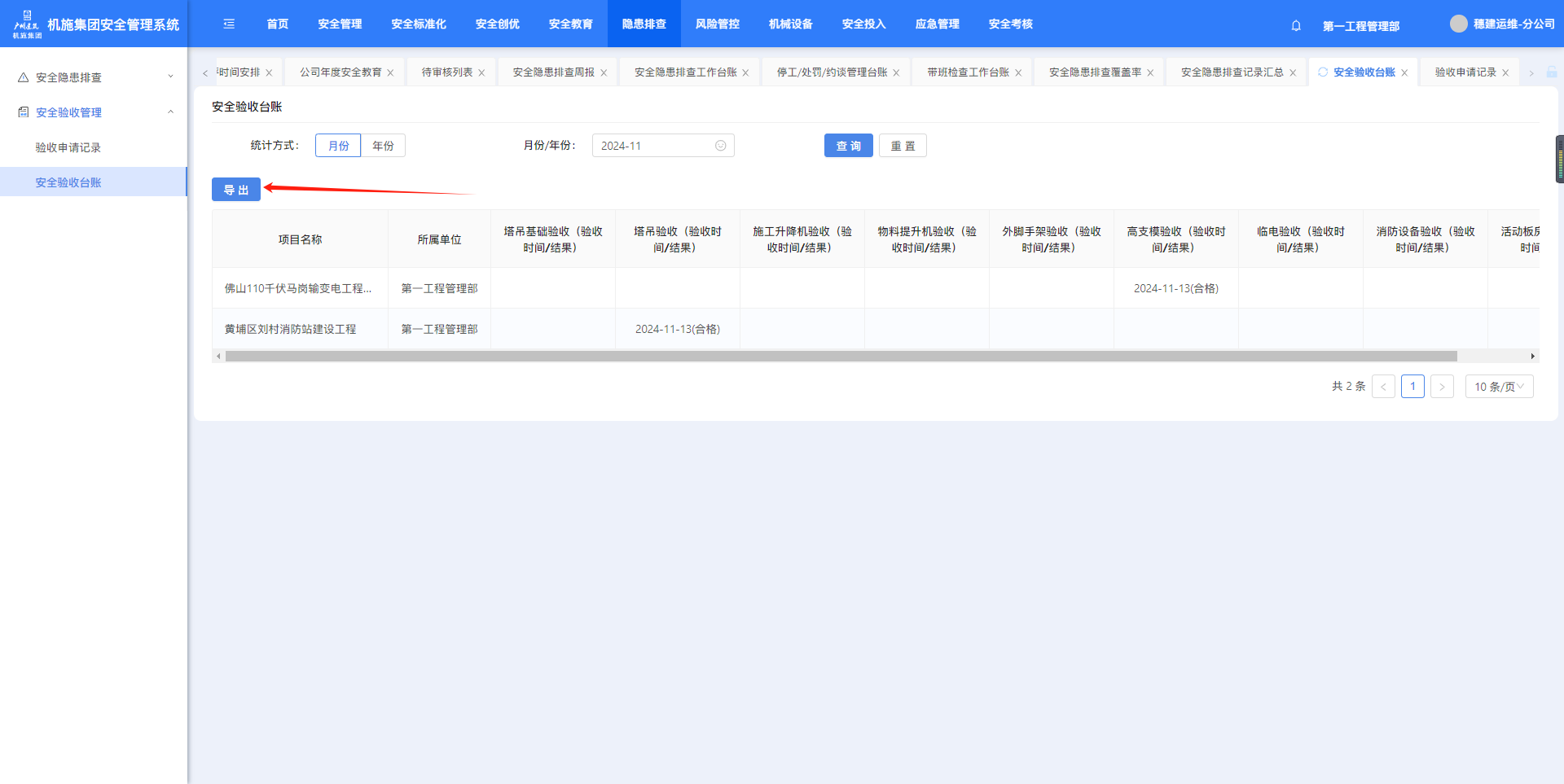The height and width of the screenshot is (784, 1564).
Task: Select the 月份 statistics mode
Action: tap(338, 146)
